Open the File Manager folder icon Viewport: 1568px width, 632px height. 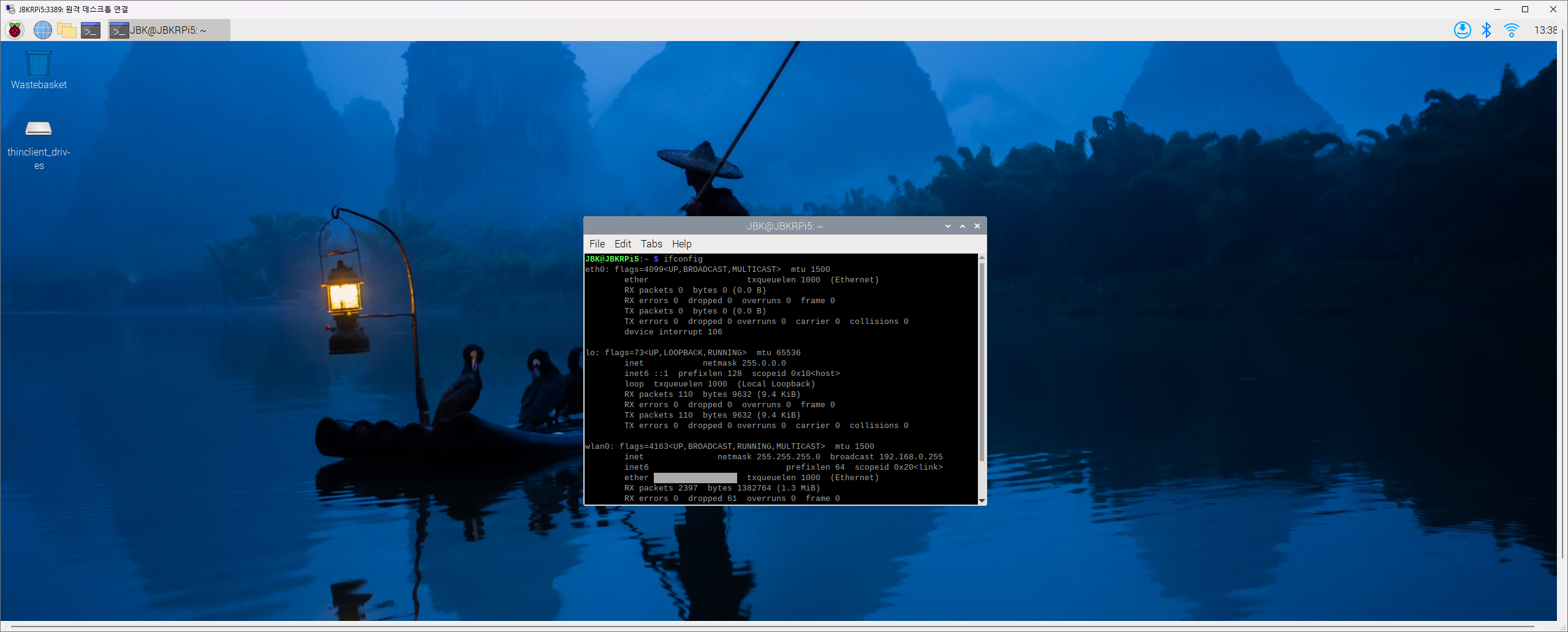[66, 30]
